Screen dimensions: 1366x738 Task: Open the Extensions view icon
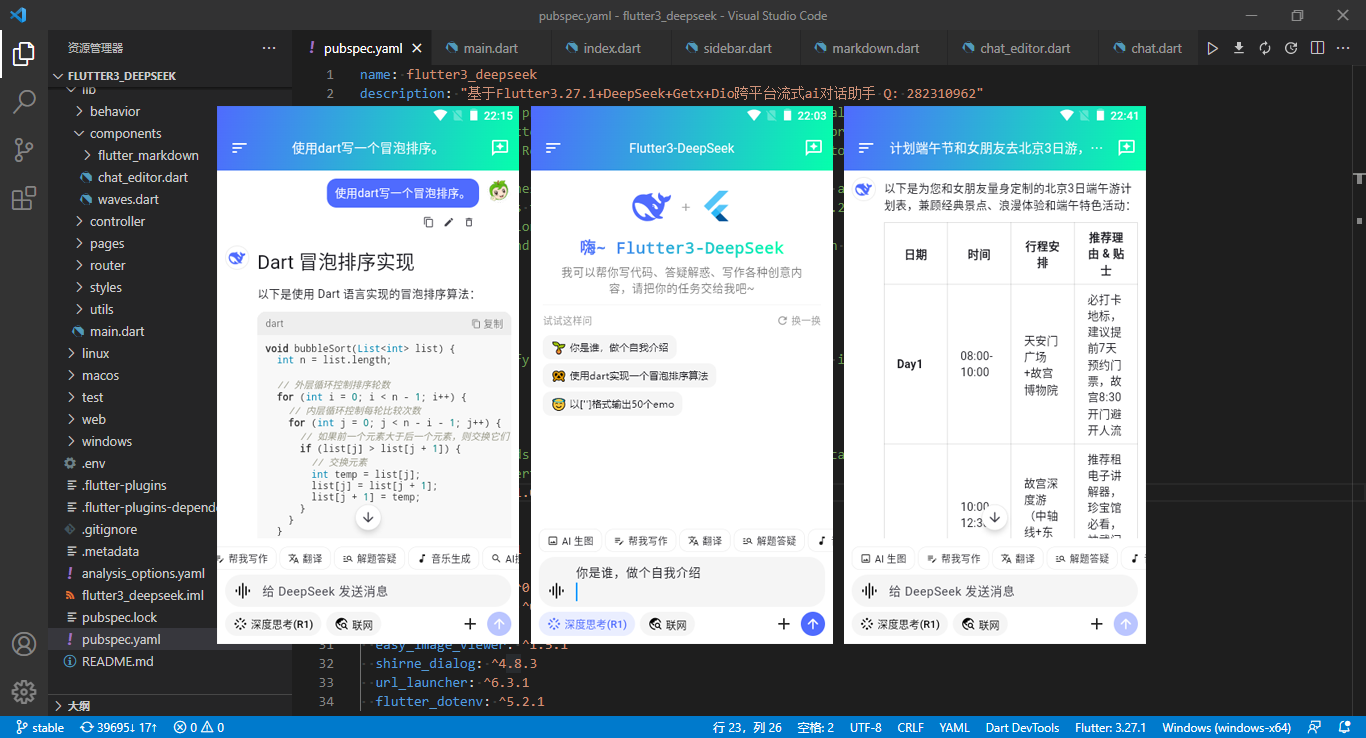(x=24, y=199)
